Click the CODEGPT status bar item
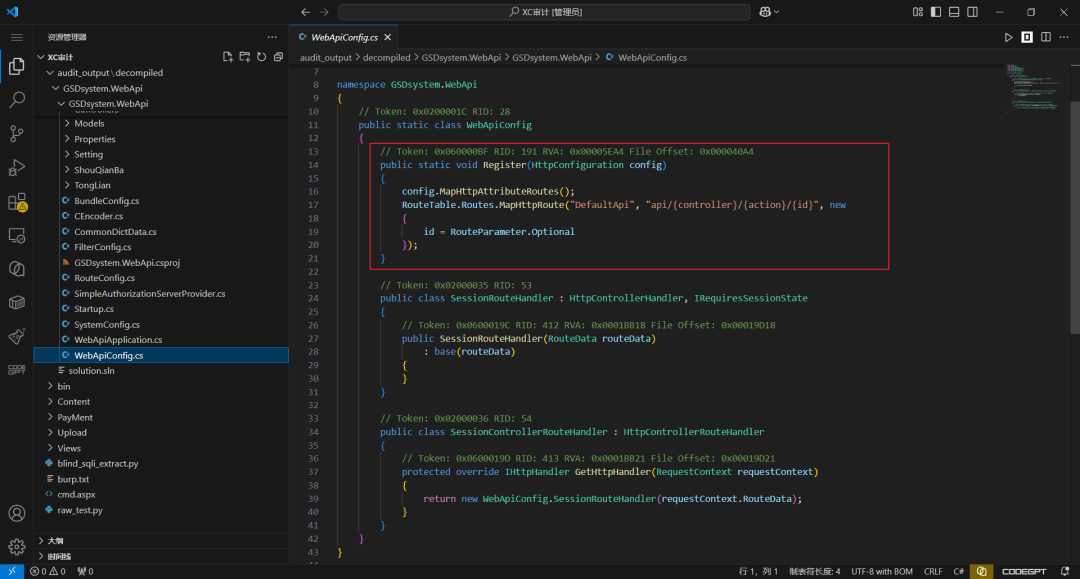 click(x=1024, y=571)
